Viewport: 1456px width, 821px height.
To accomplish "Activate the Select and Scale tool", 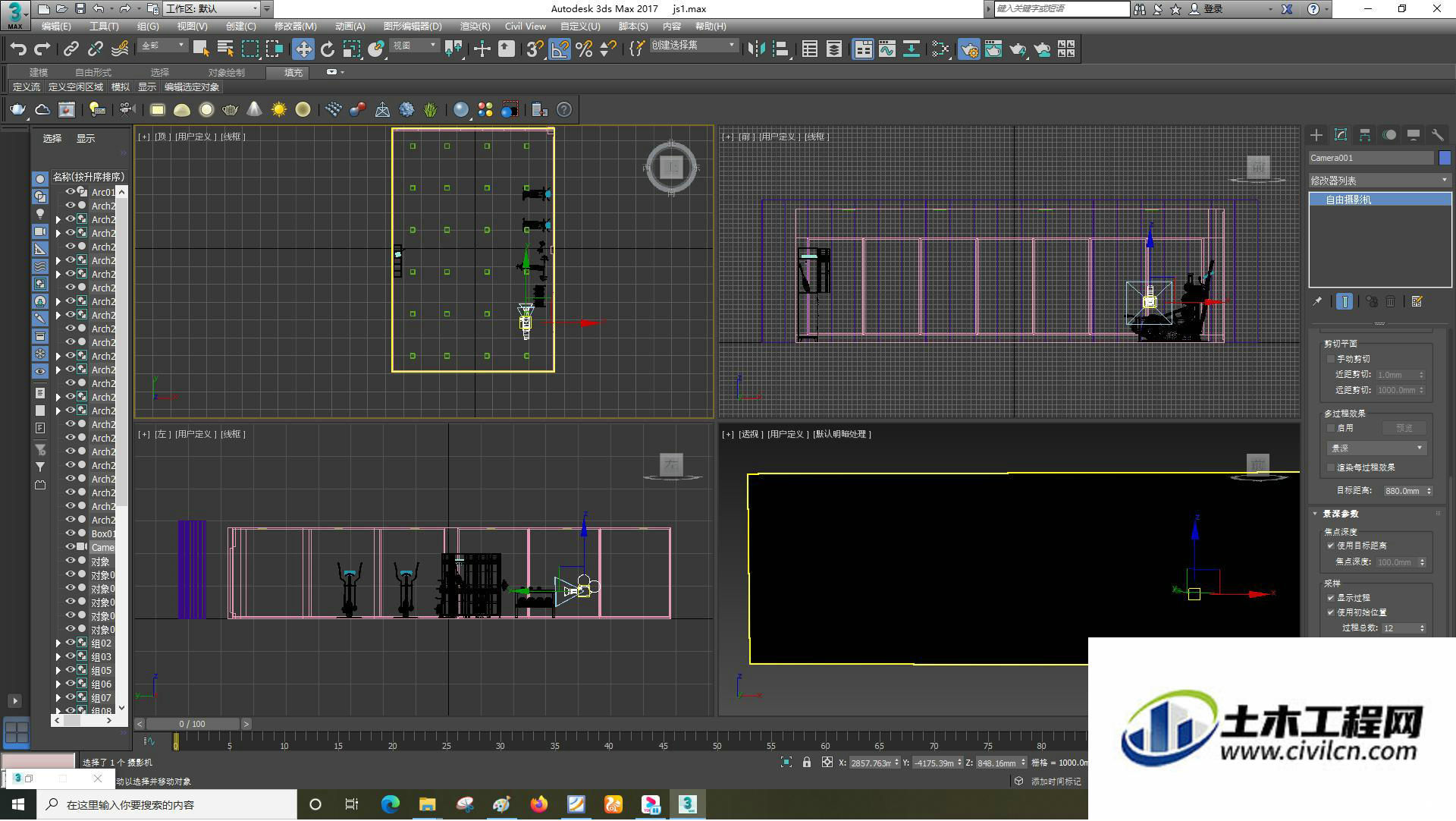I will (352, 49).
